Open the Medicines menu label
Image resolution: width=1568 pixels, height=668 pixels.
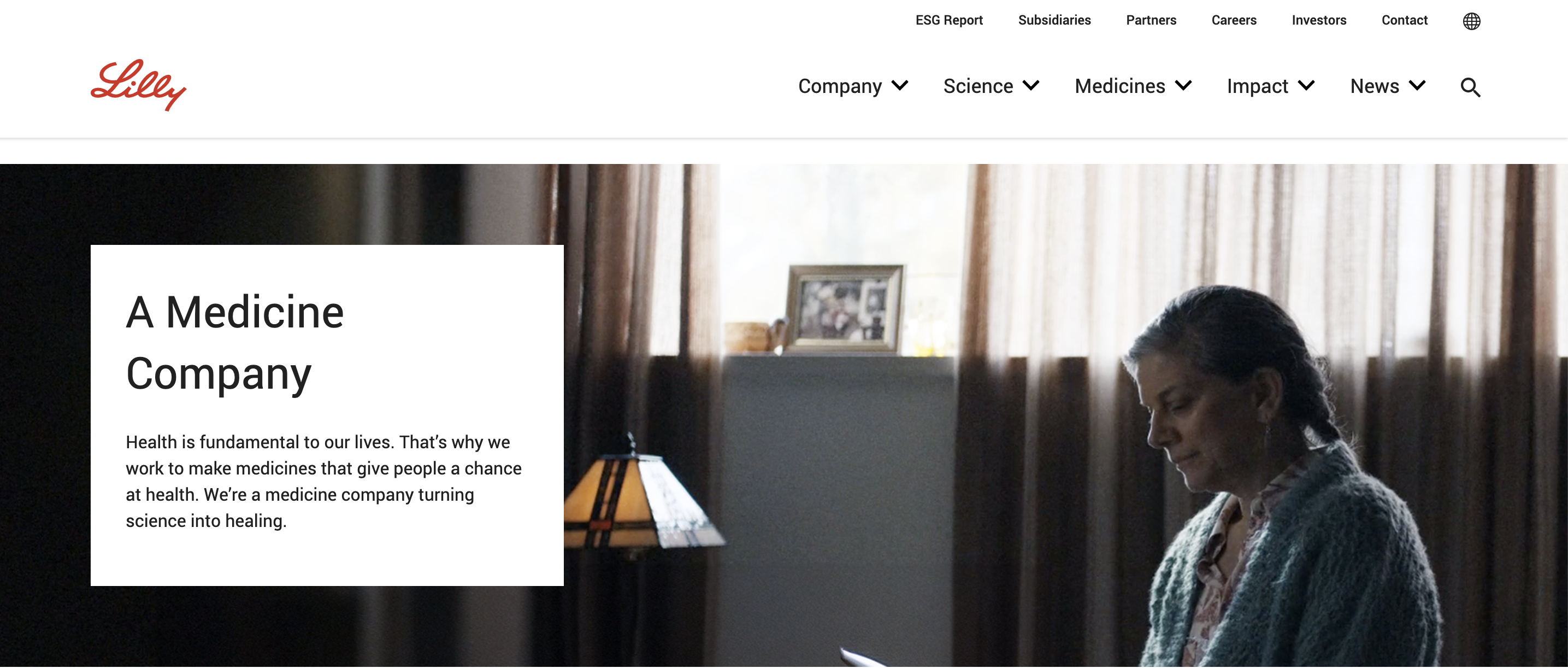(1119, 86)
